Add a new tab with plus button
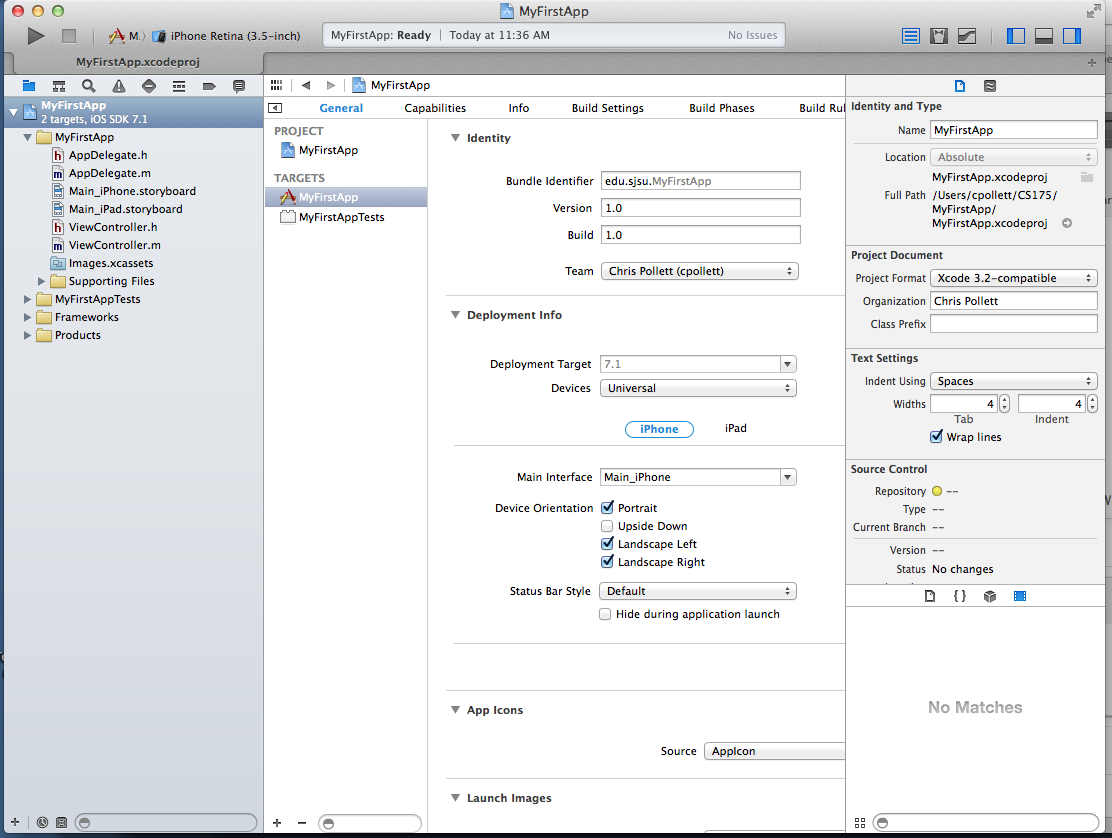1112x838 pixels. click(x=1091, y=62)
